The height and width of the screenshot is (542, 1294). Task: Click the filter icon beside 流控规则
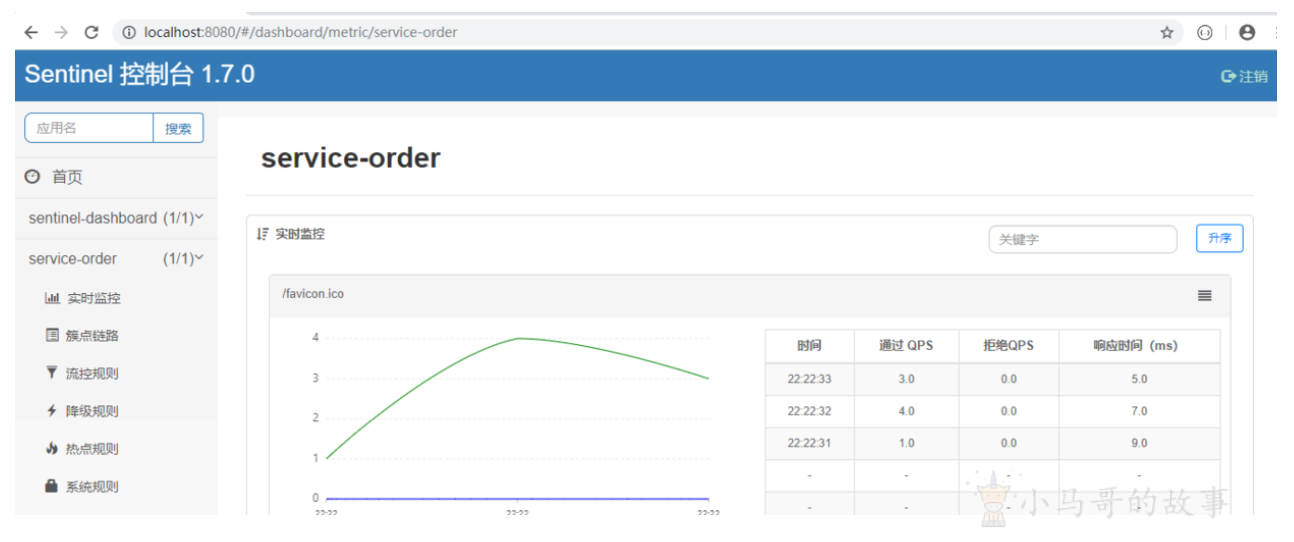(52, 373)
